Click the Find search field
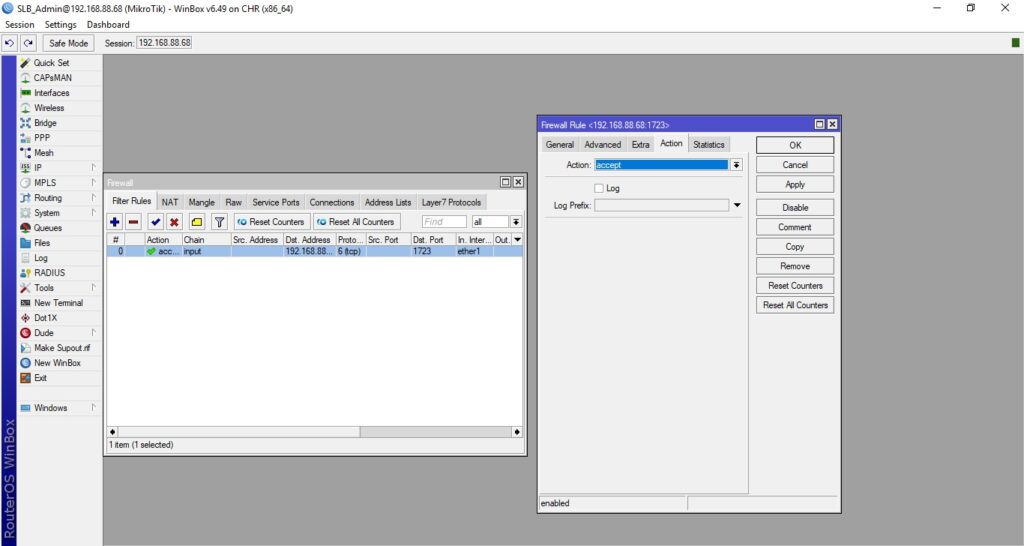1024x546 pixels. tap(444, 222)
